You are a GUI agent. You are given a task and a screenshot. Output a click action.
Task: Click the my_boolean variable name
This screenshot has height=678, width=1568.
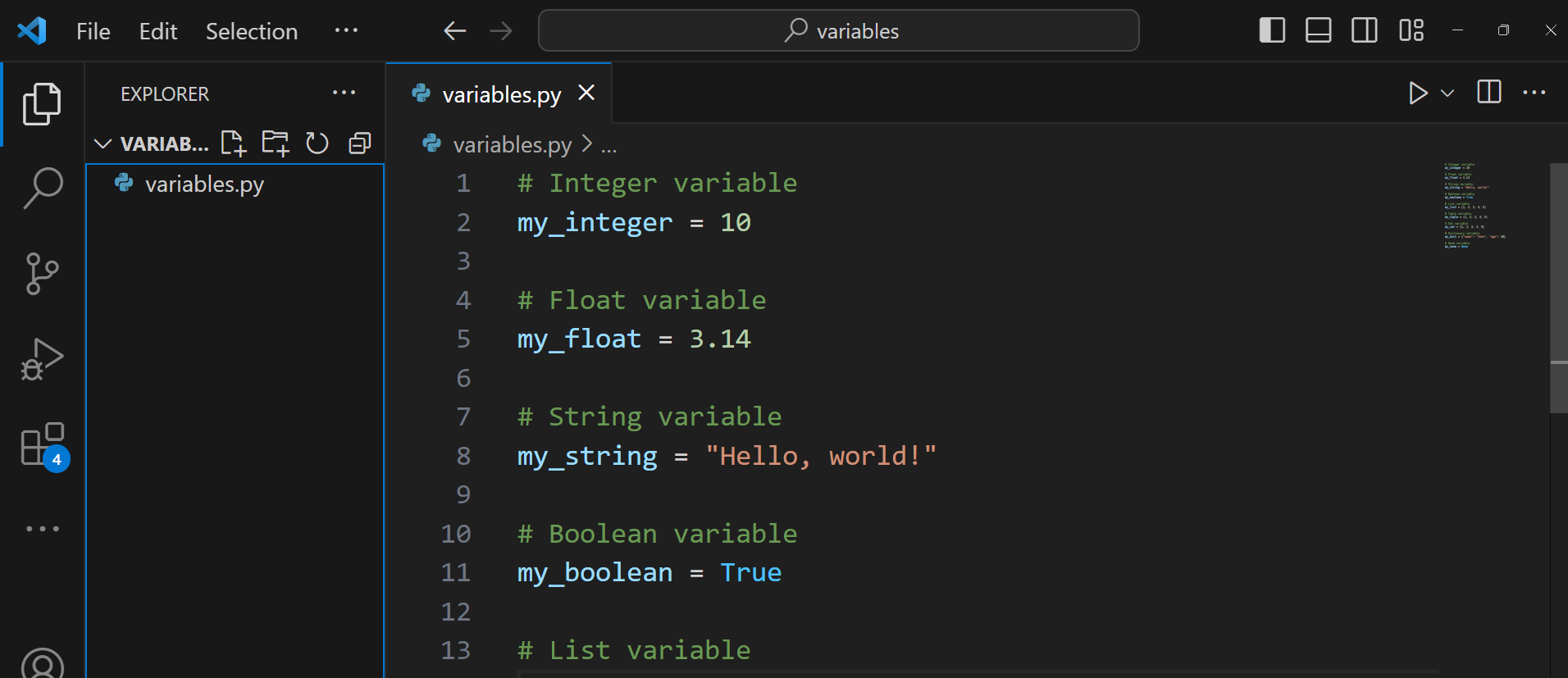[595, 572]
